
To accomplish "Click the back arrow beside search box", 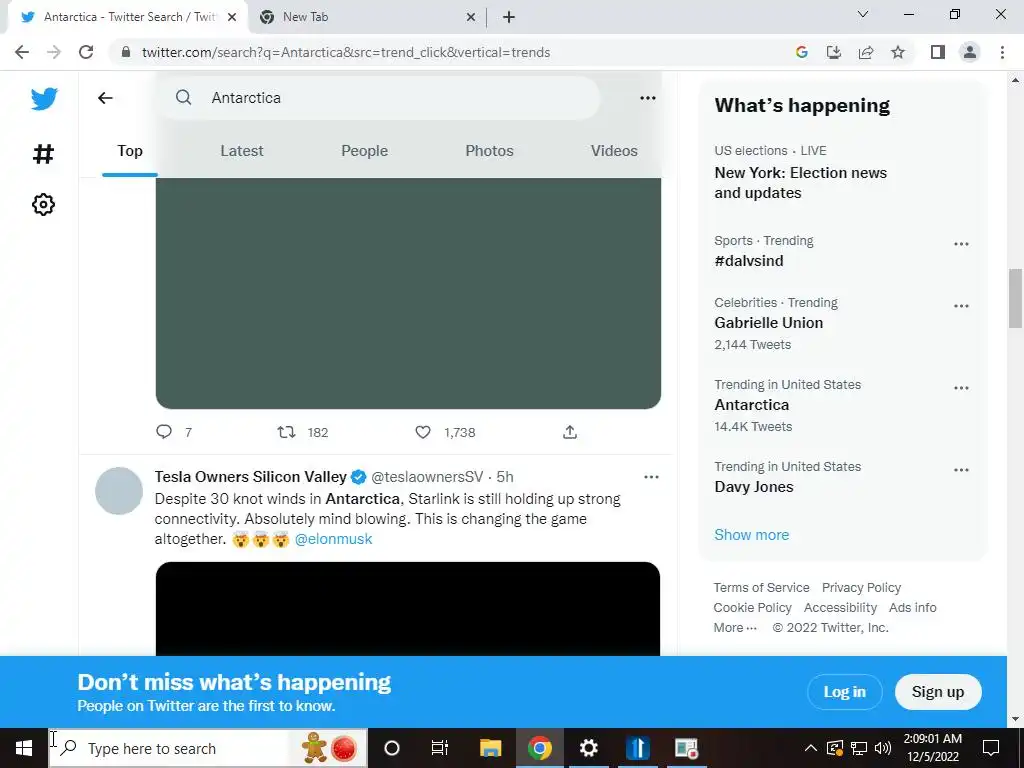I will point(105,98).
